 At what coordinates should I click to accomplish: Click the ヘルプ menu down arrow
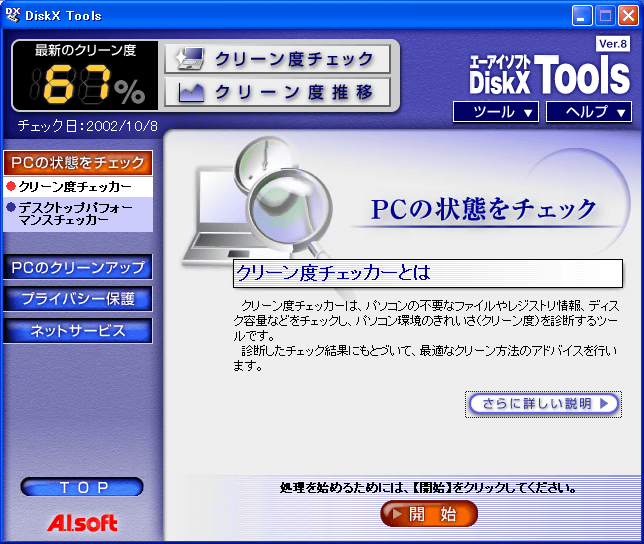pos(621,113)
